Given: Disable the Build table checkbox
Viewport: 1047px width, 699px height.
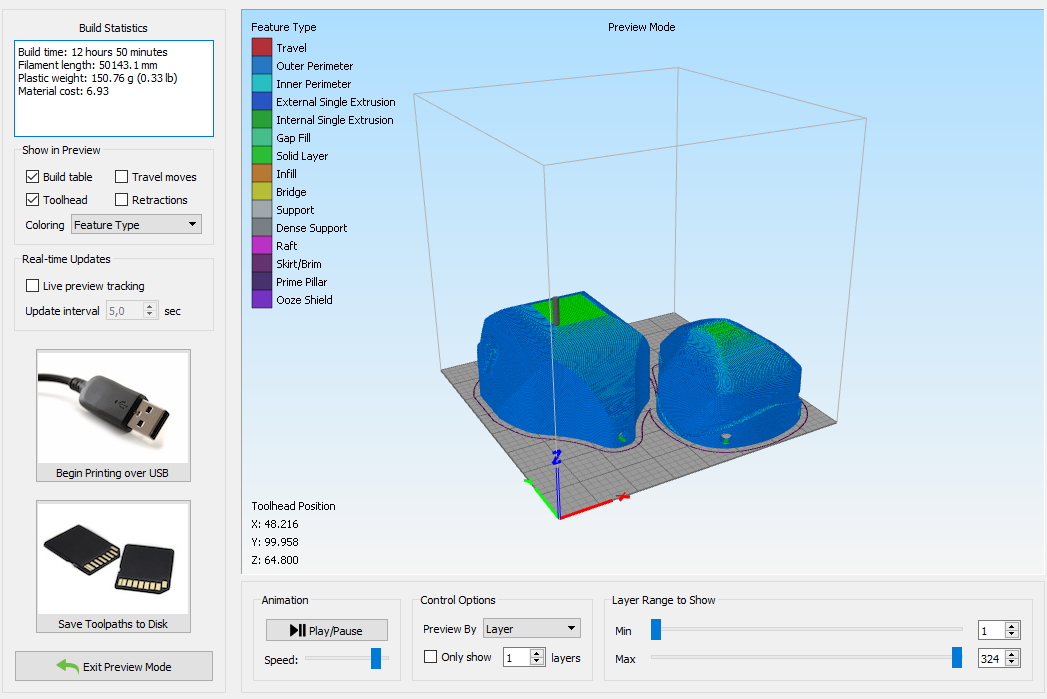Looking at the screenshot, I should (x=33, y=177).
